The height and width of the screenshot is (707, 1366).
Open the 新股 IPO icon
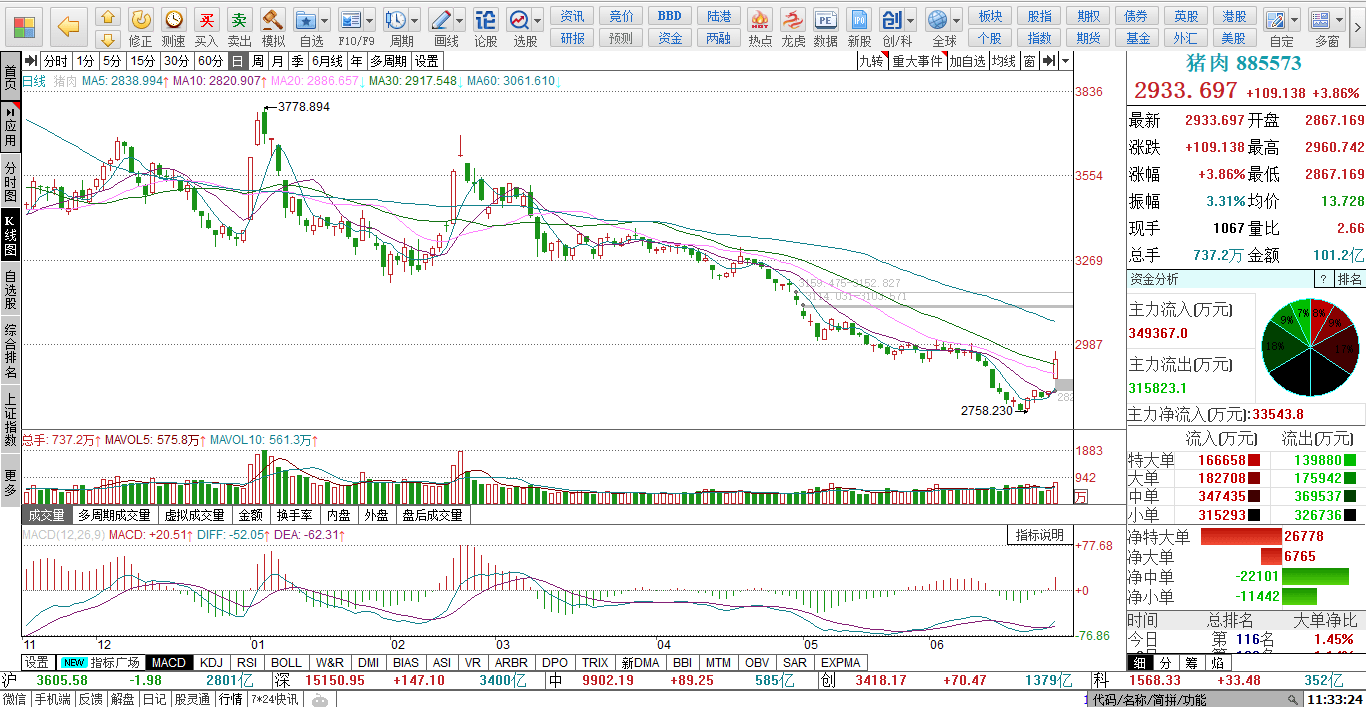click(x=859, y=27)
